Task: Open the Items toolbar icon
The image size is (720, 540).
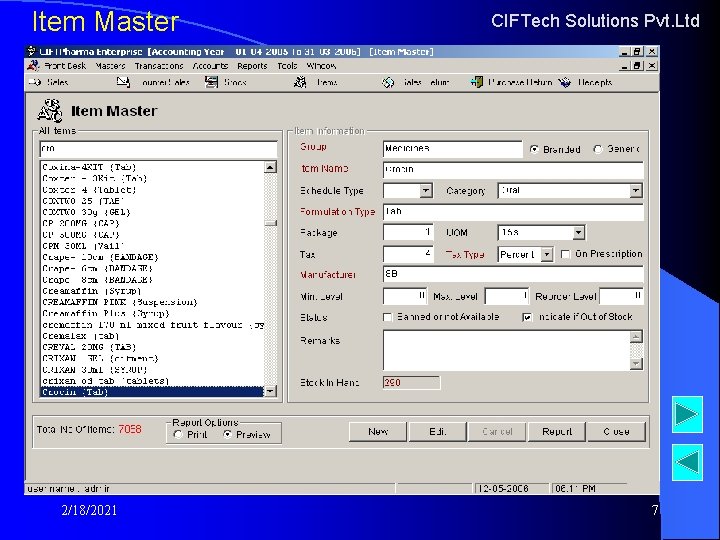Action: pos(300,82)
